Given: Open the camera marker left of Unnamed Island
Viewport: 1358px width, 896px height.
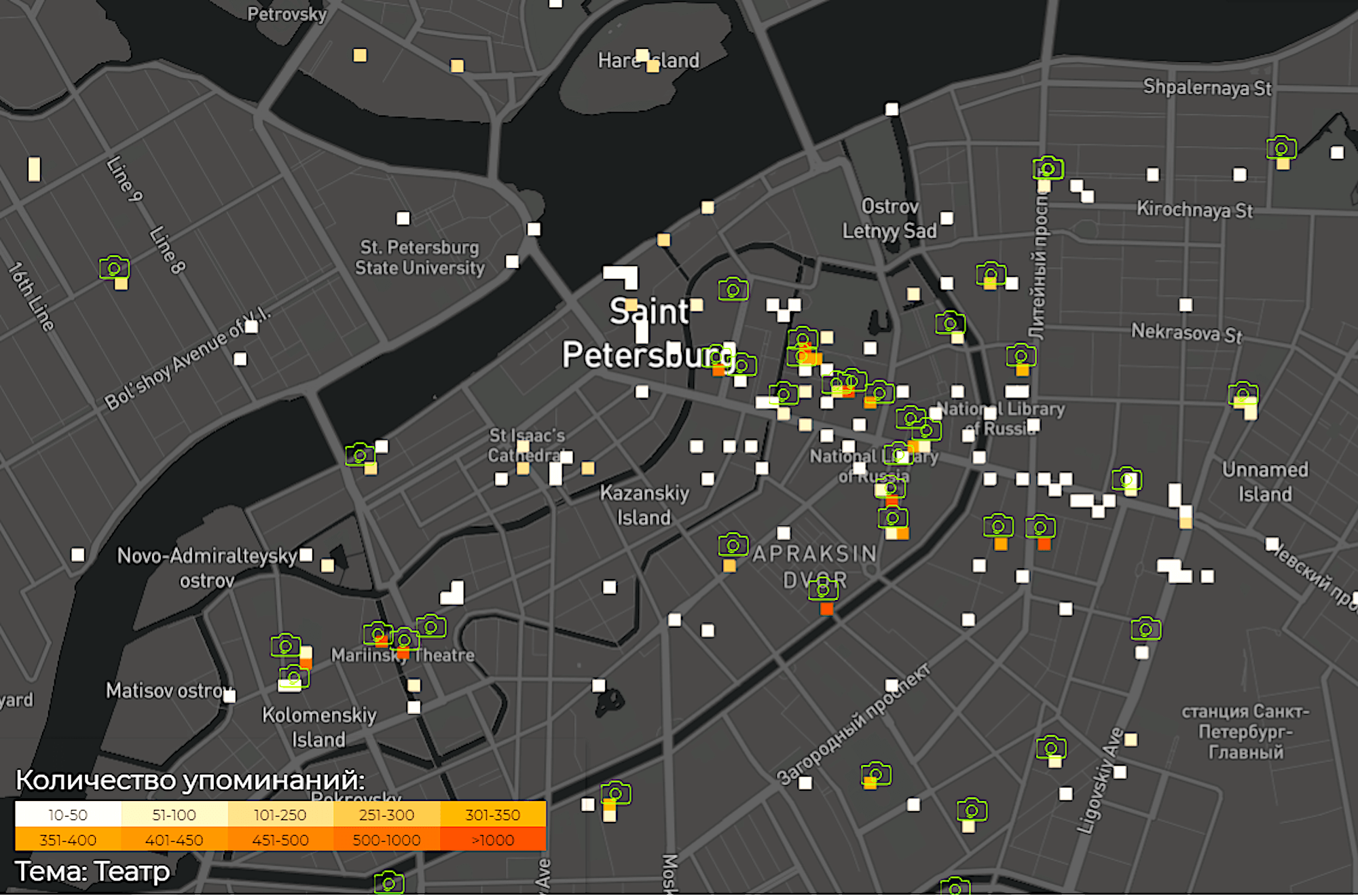Looking at the screenshot, I should tap(1126, 479).
